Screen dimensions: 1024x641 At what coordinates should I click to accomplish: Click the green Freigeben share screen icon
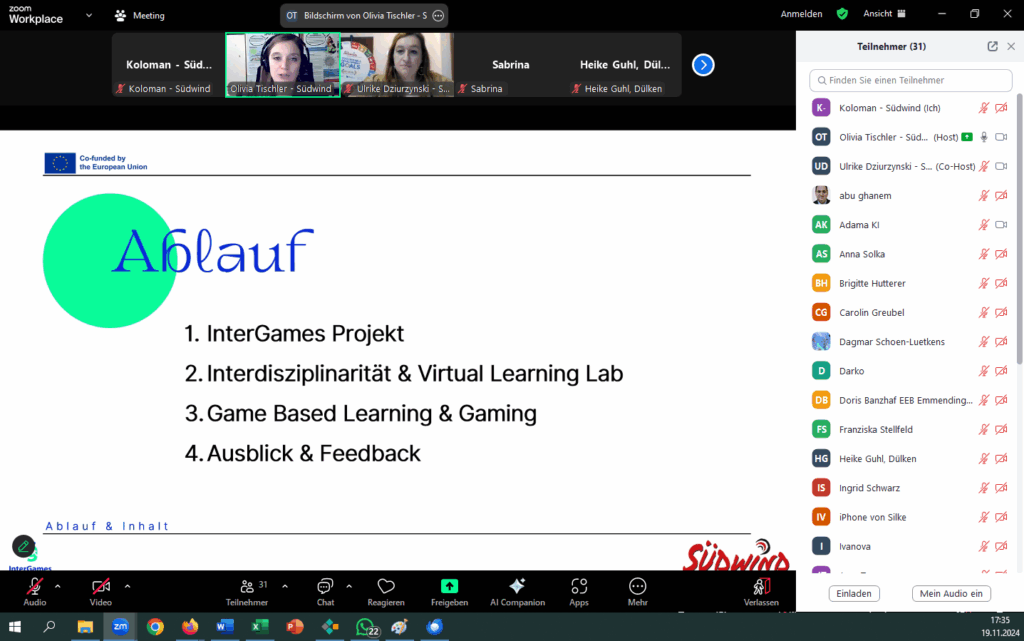coord(449,587)
